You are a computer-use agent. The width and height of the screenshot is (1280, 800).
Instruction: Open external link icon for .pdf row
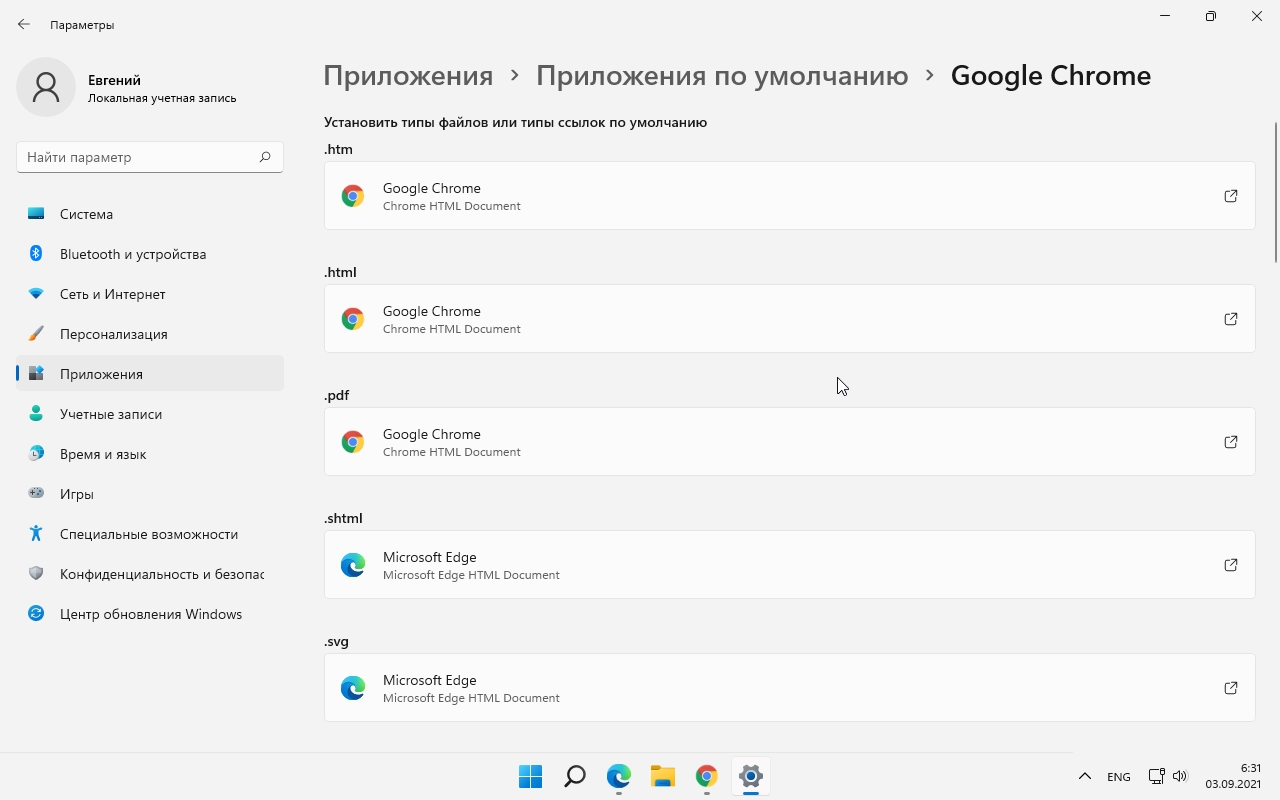[1231, 442]
